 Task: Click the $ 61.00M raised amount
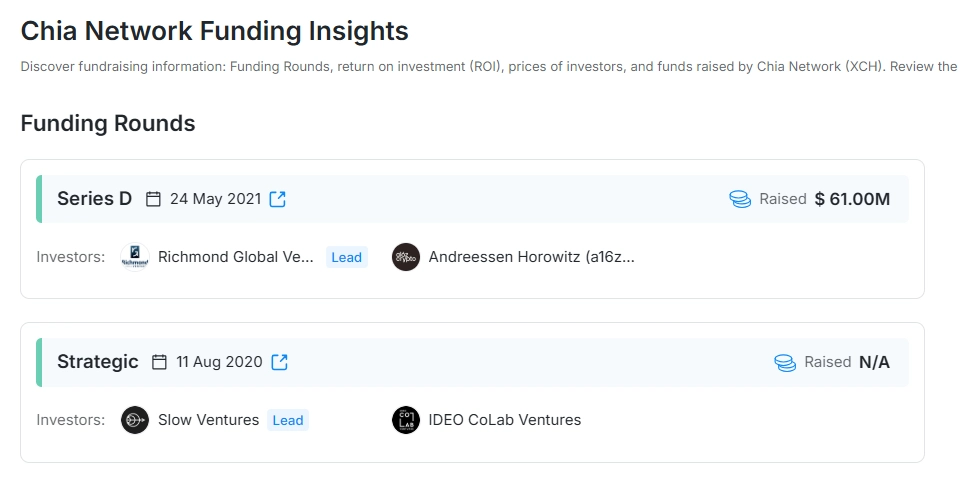852,199
